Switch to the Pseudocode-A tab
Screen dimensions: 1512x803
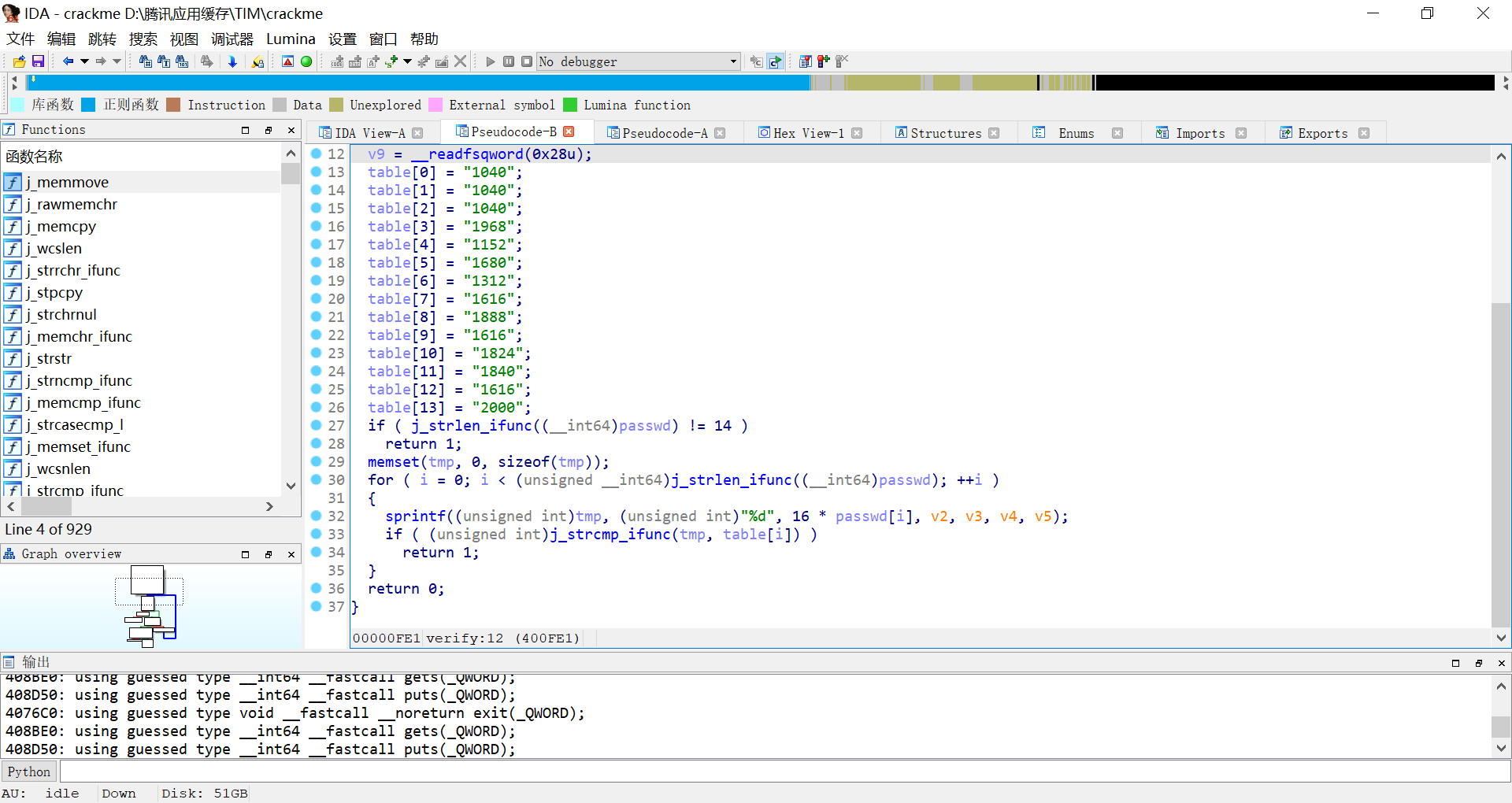point(665,133)
